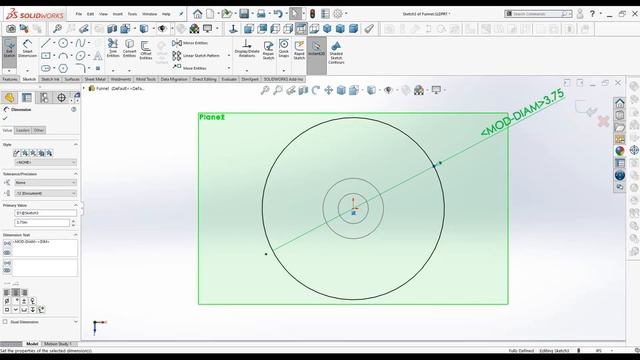Select the Sketch Fillet tool
The width and height of the screenshot is (640, 360).
coord(80,68)
